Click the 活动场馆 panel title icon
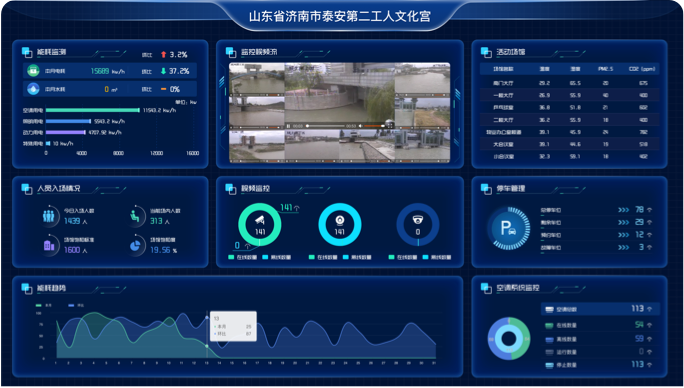Viewport: 684px width, 388px height. pyautogui.click(x=486, y=52)
